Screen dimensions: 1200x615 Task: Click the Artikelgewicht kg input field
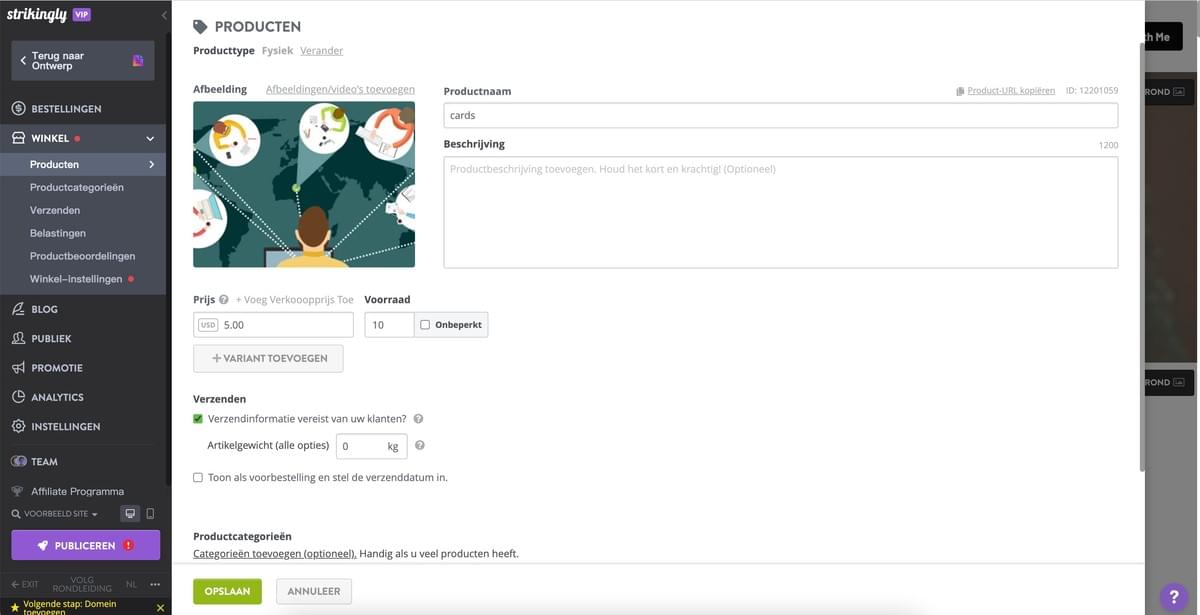(371, 446)
